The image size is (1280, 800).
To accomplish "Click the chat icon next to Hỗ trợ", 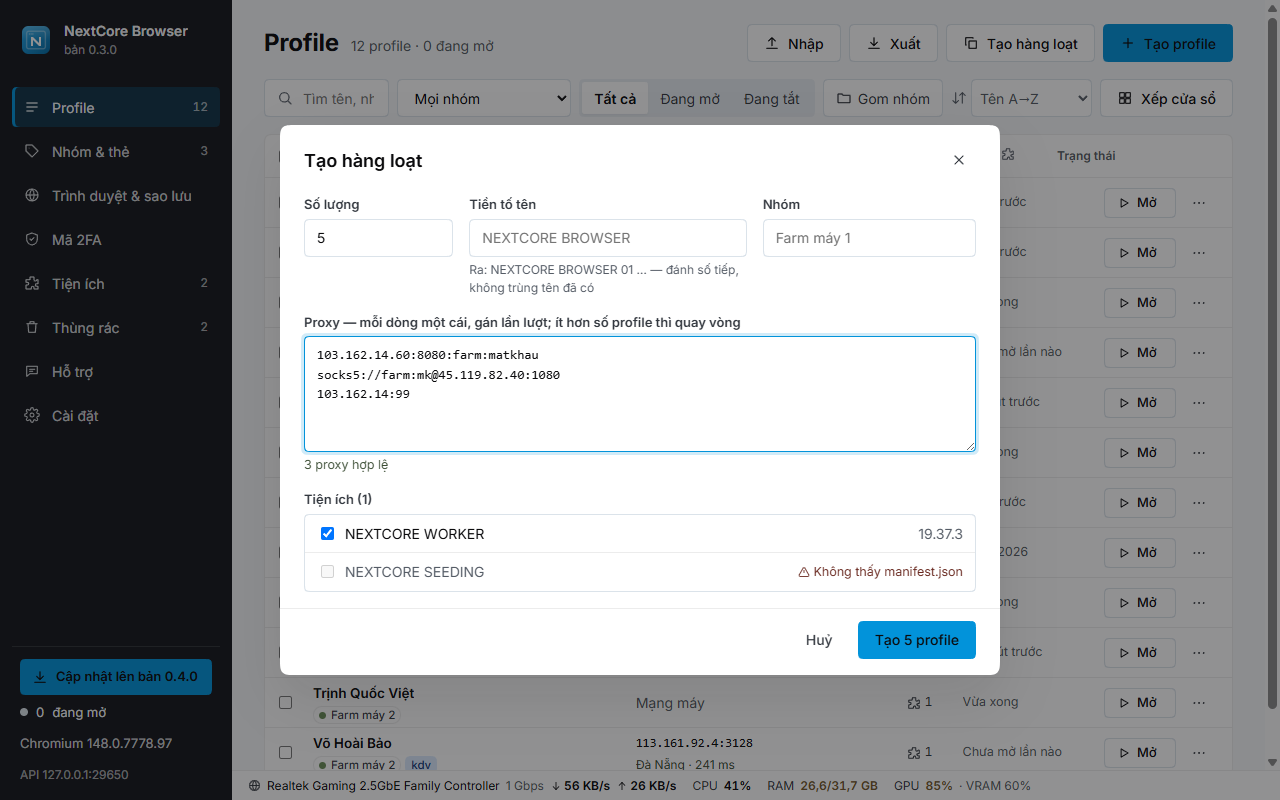I will (32, 371).
